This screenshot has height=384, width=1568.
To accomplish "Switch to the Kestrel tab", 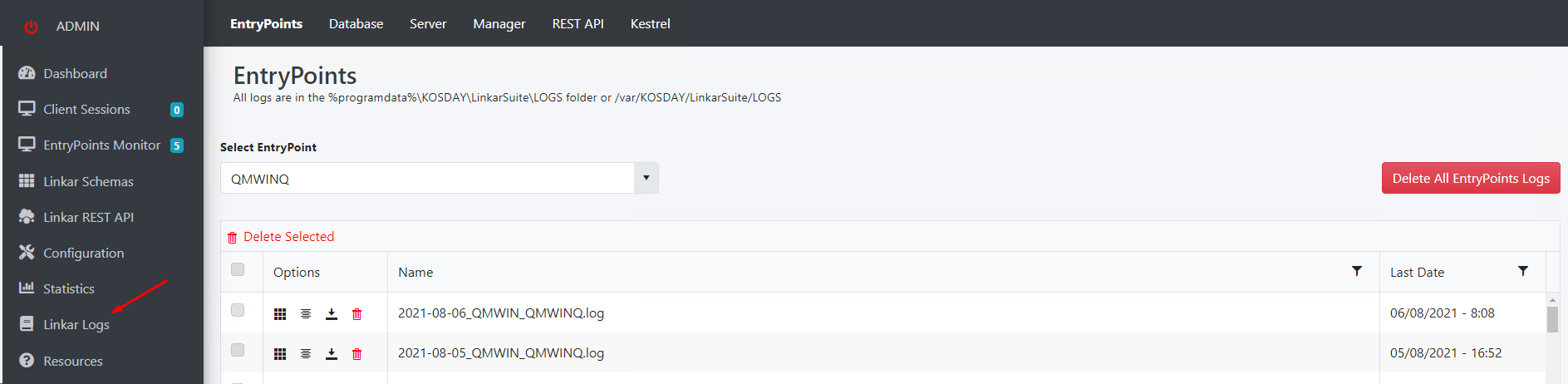I will (x=650, y=24).
